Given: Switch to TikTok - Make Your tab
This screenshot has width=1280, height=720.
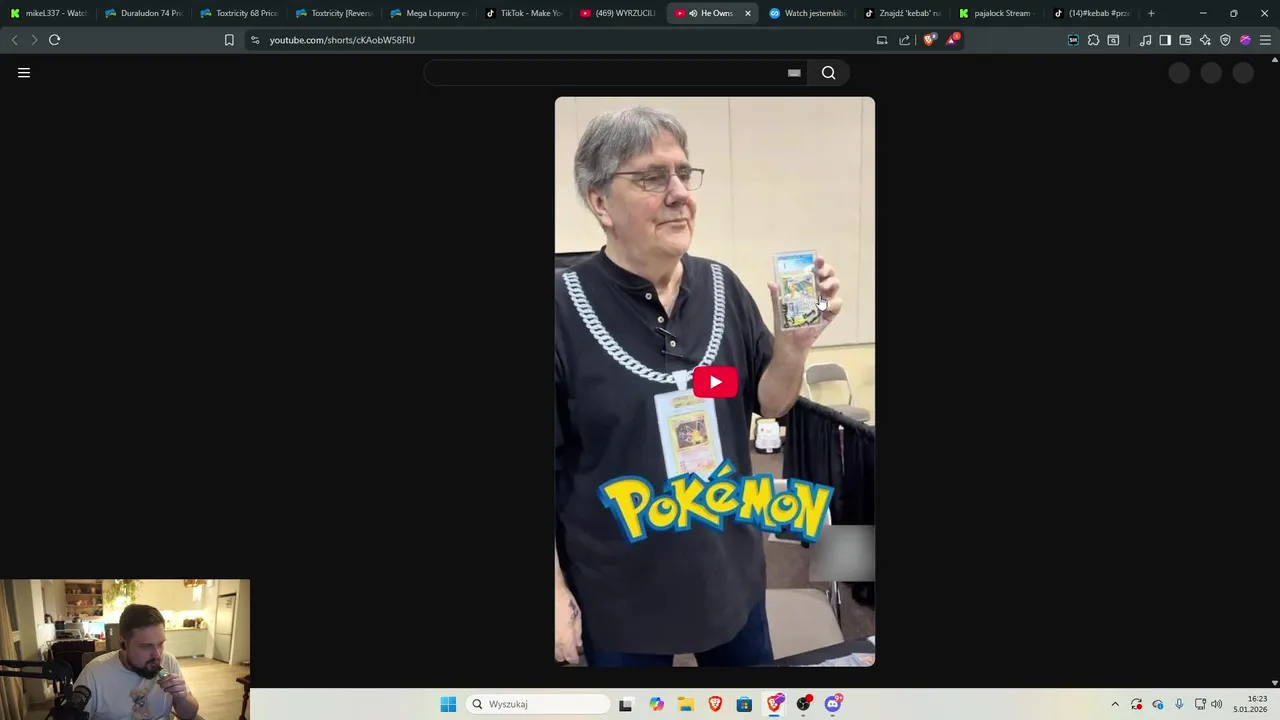Looking at the screenshot, I should 524,13.
